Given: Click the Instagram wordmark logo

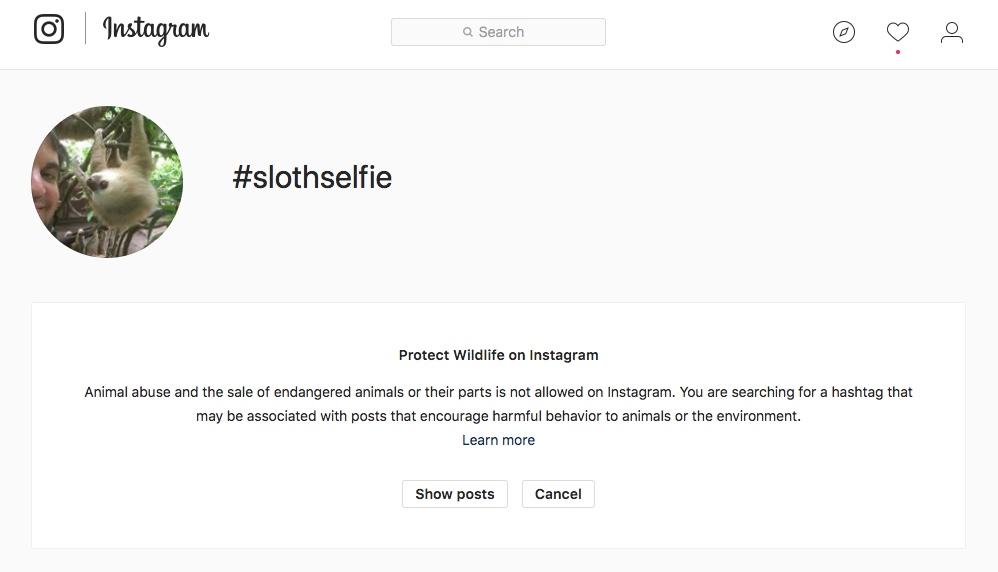Looking at the screenshot, I should click(156, 30).
